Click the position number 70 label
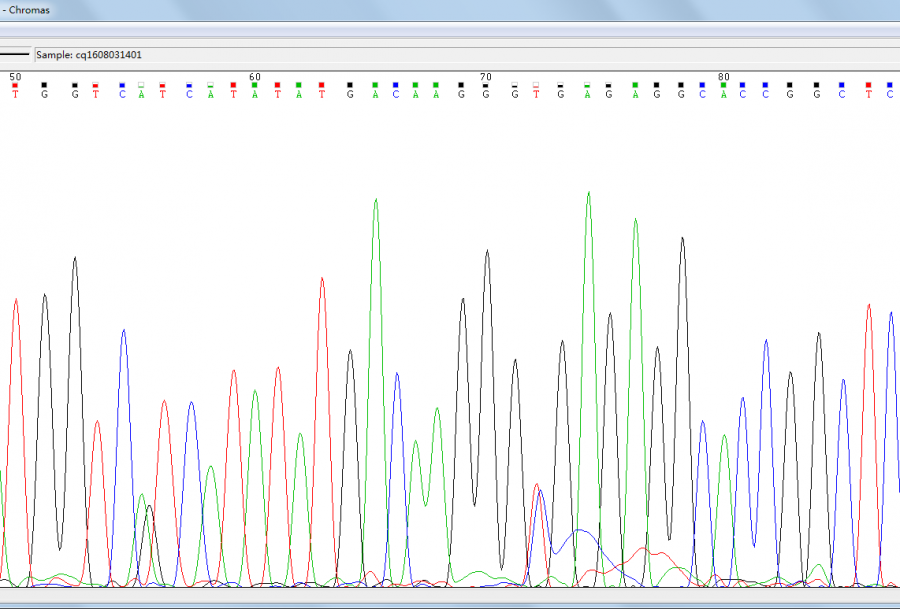 click(486, 77)
